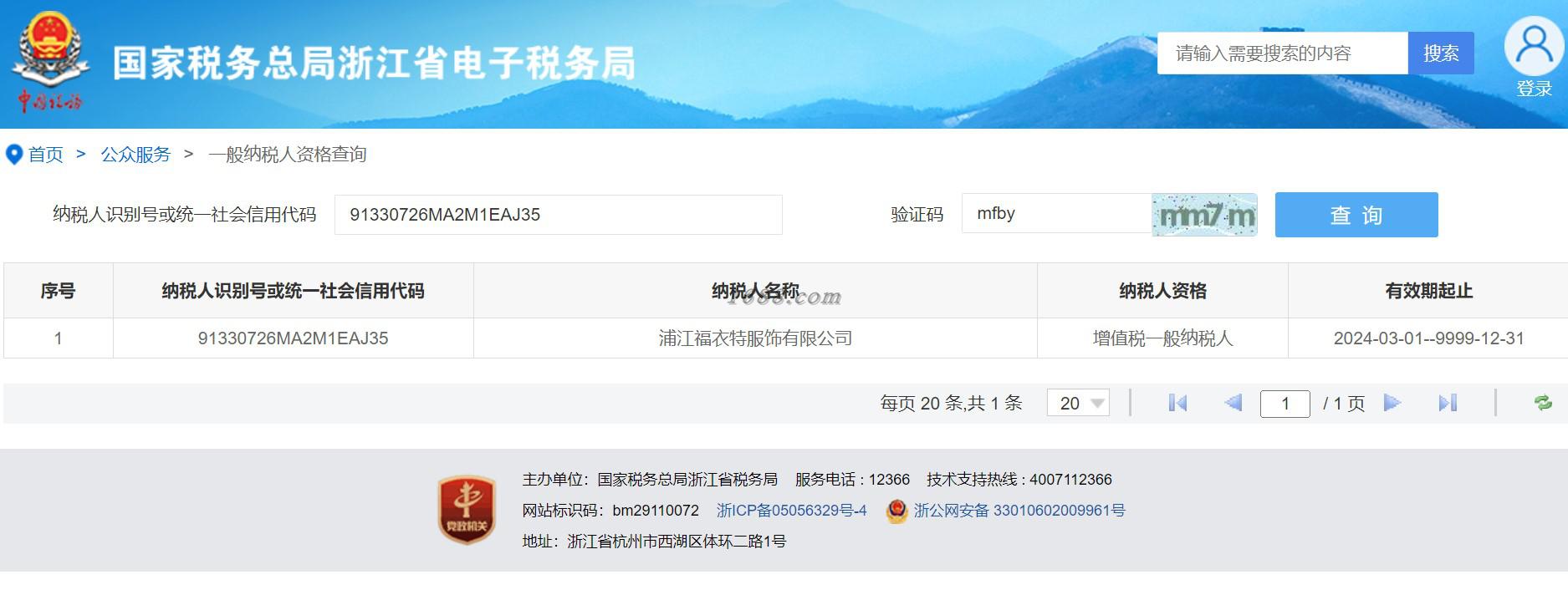Focus the page number input box

1285,404
